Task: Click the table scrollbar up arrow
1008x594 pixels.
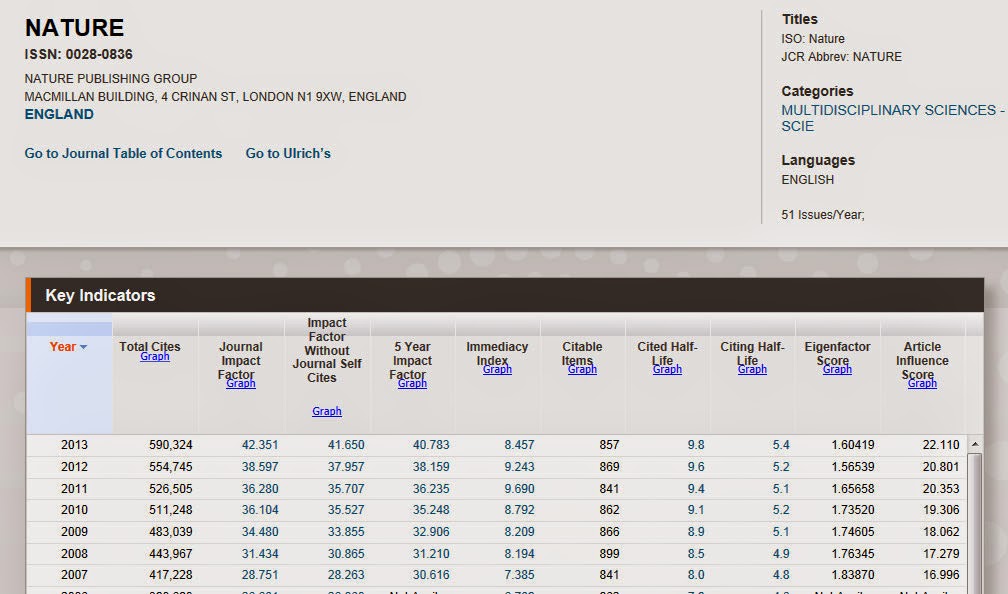Action: pyautogui.click(x=975, y=444)
